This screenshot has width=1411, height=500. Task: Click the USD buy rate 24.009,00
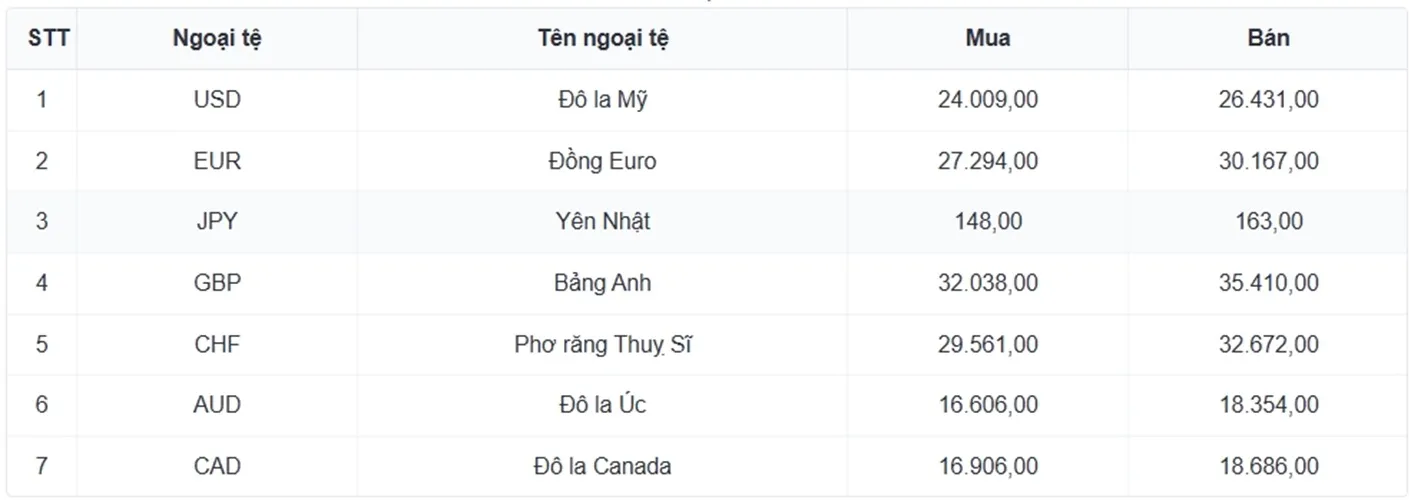coord(988,100)
